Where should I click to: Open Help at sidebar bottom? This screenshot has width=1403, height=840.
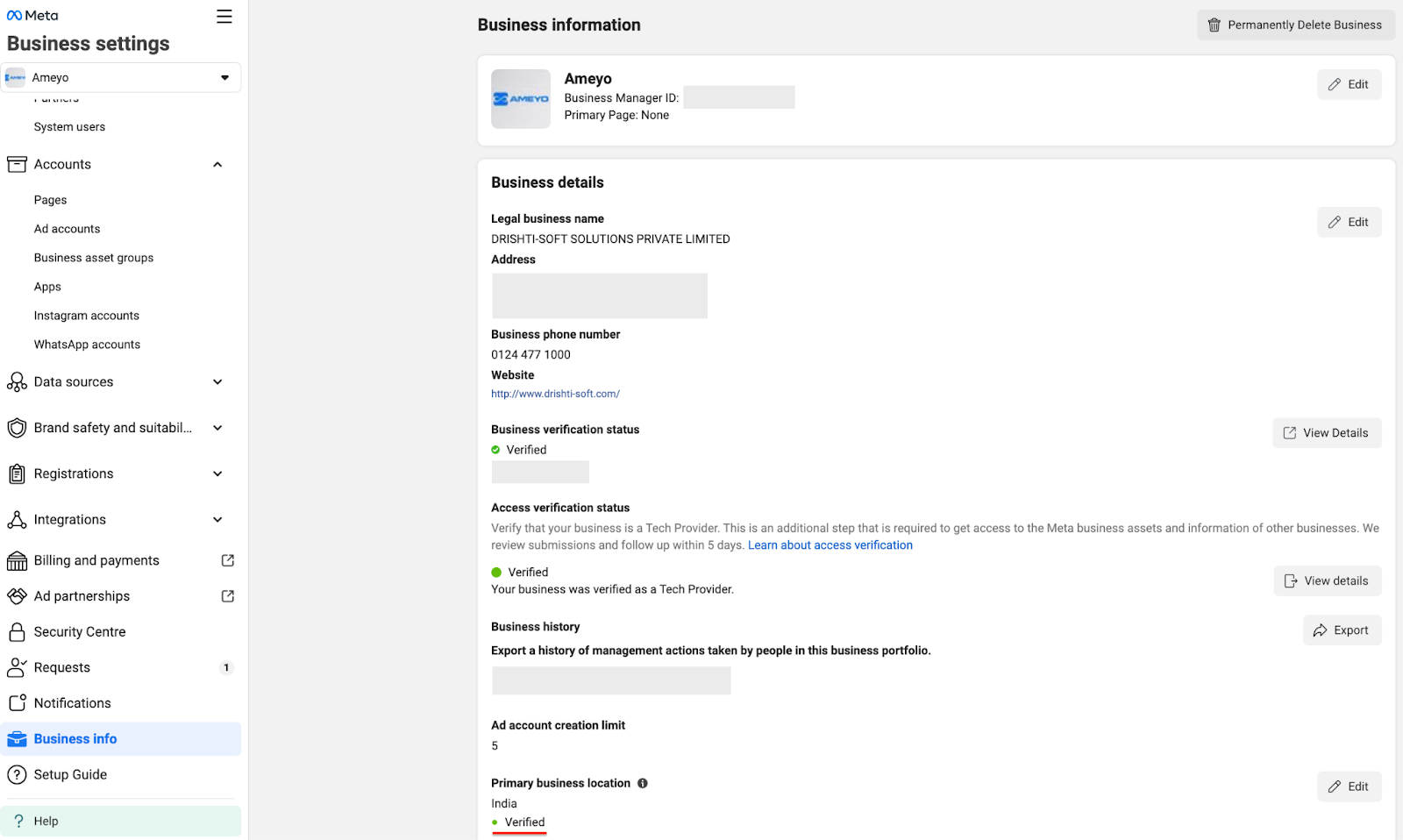point(121,822)
